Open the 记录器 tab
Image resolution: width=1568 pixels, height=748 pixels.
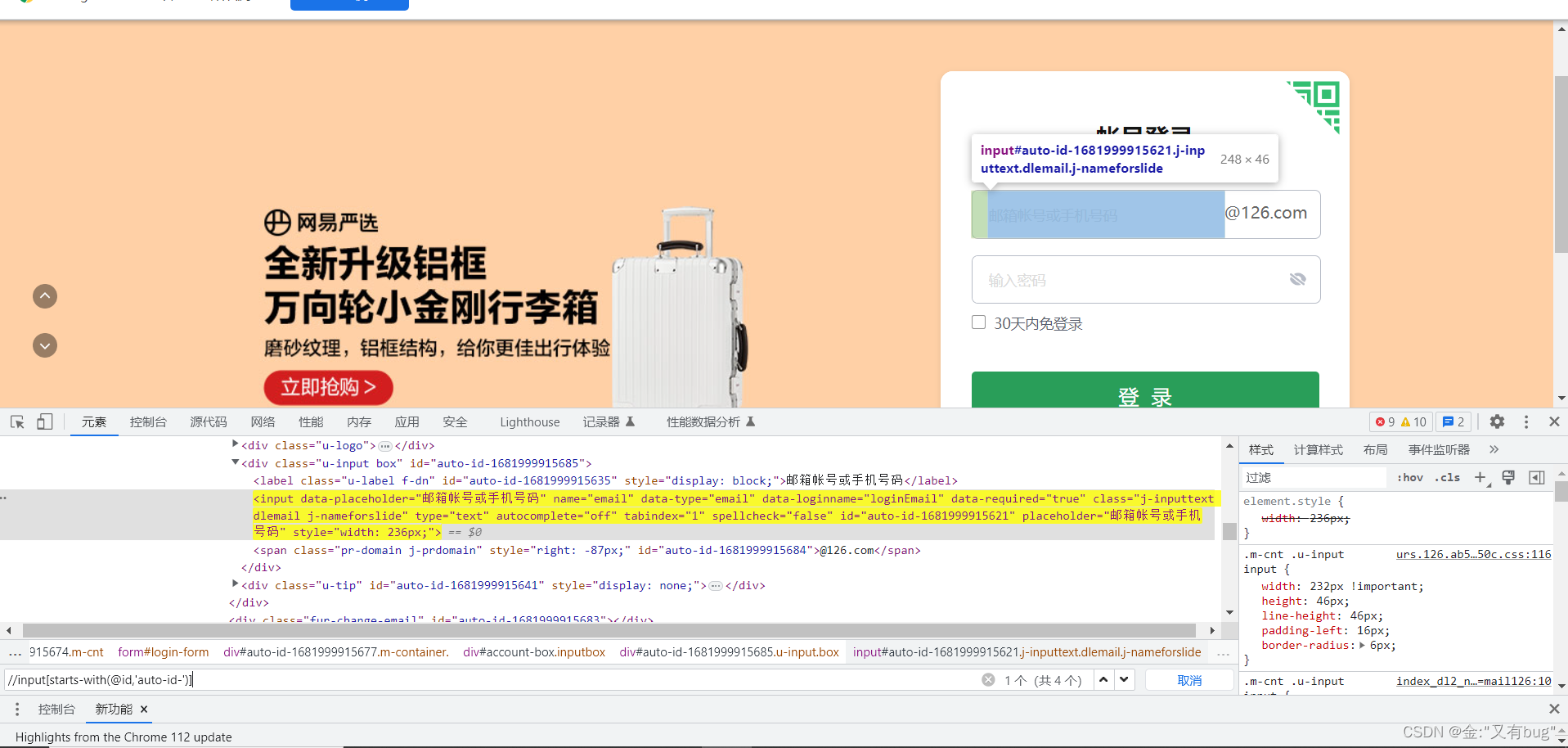point(609,422)
